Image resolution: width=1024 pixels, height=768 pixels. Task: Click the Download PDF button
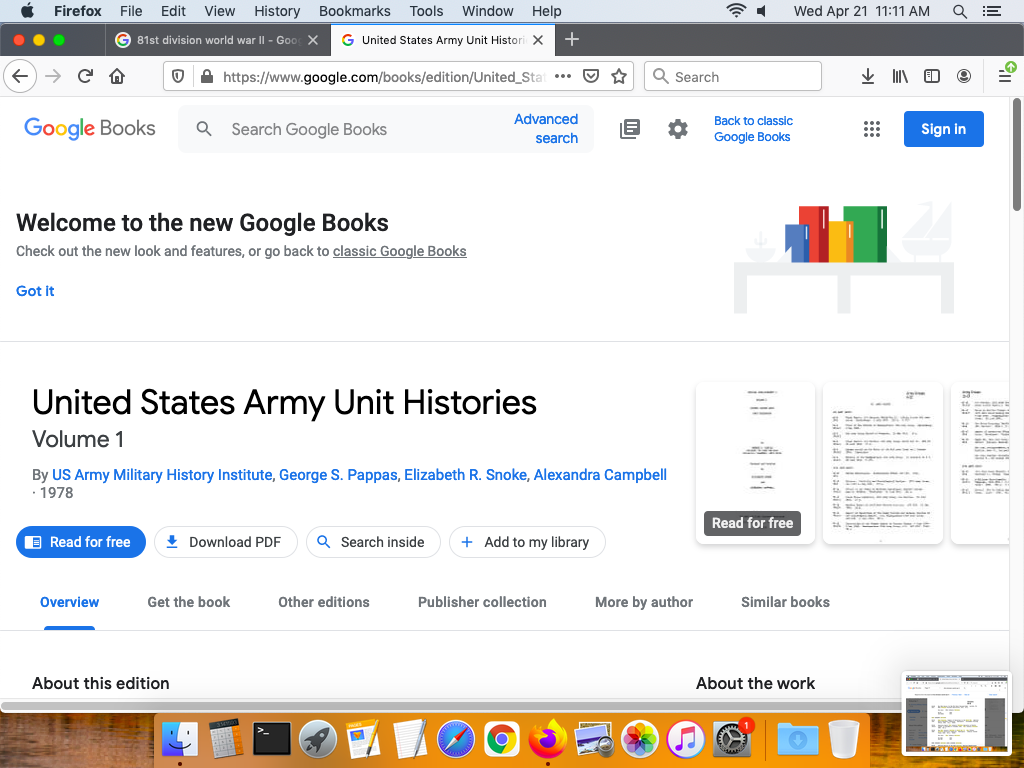223,542
